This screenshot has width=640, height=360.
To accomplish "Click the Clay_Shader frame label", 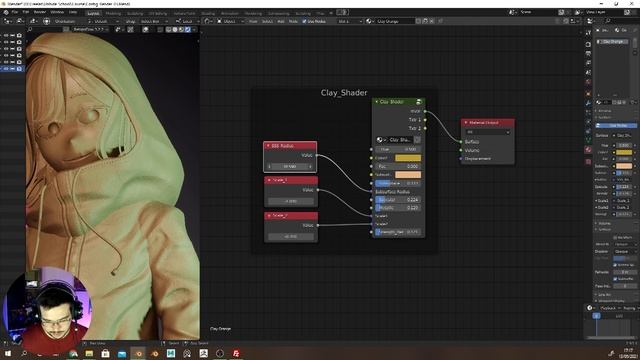I will (x=344, y=93).
